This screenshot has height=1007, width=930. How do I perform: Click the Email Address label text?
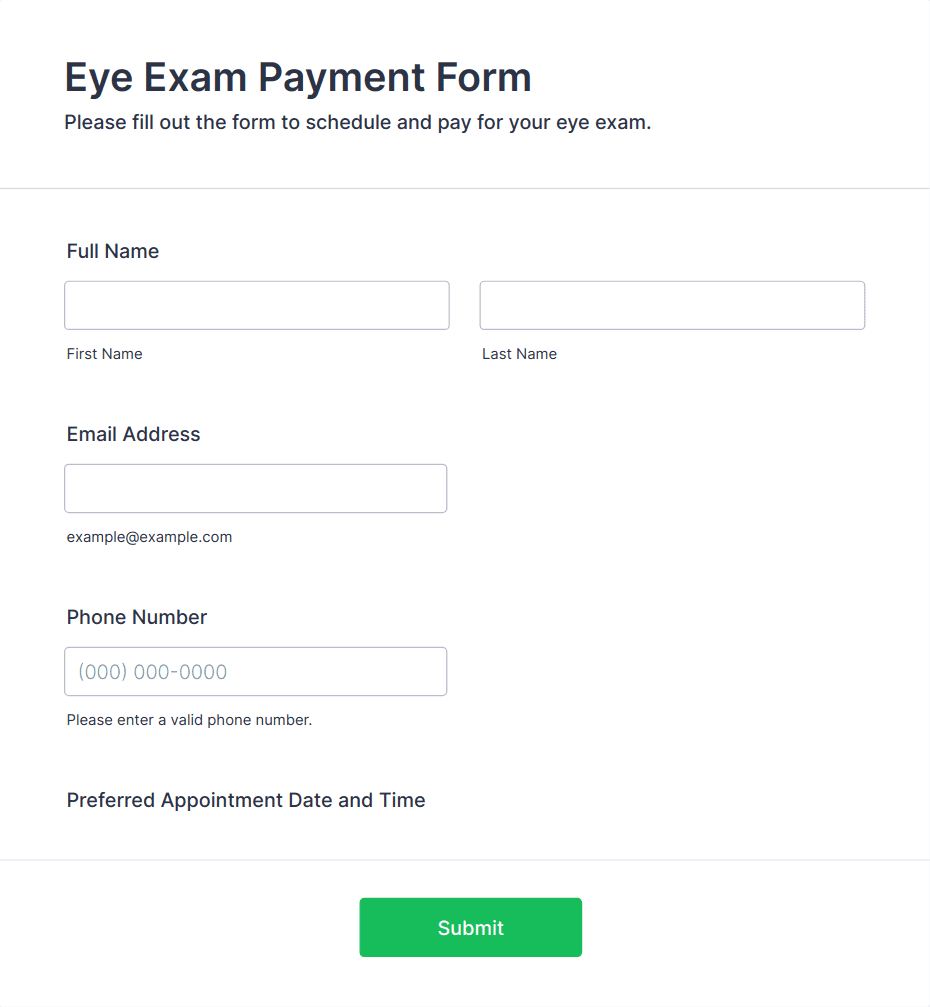point(133,434)
